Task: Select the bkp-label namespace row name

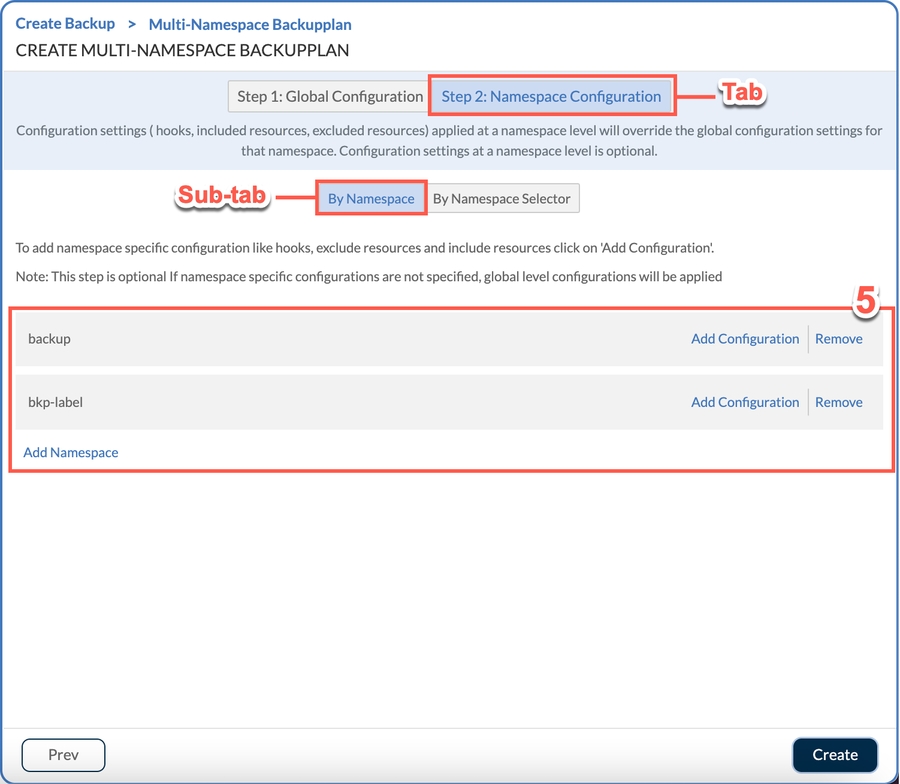Action: 55,402
